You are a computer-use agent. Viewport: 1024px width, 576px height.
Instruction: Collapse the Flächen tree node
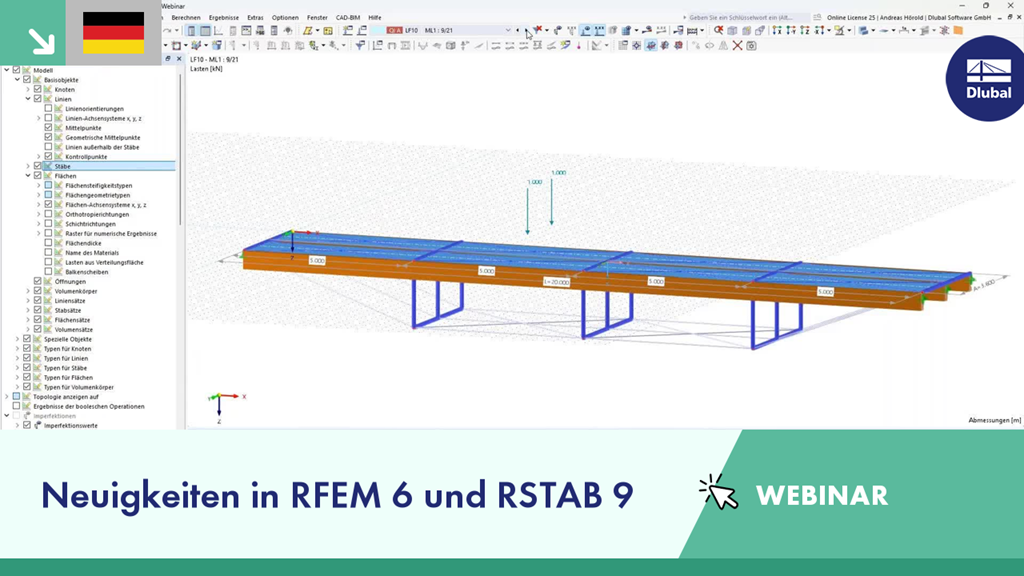point(28,176)
